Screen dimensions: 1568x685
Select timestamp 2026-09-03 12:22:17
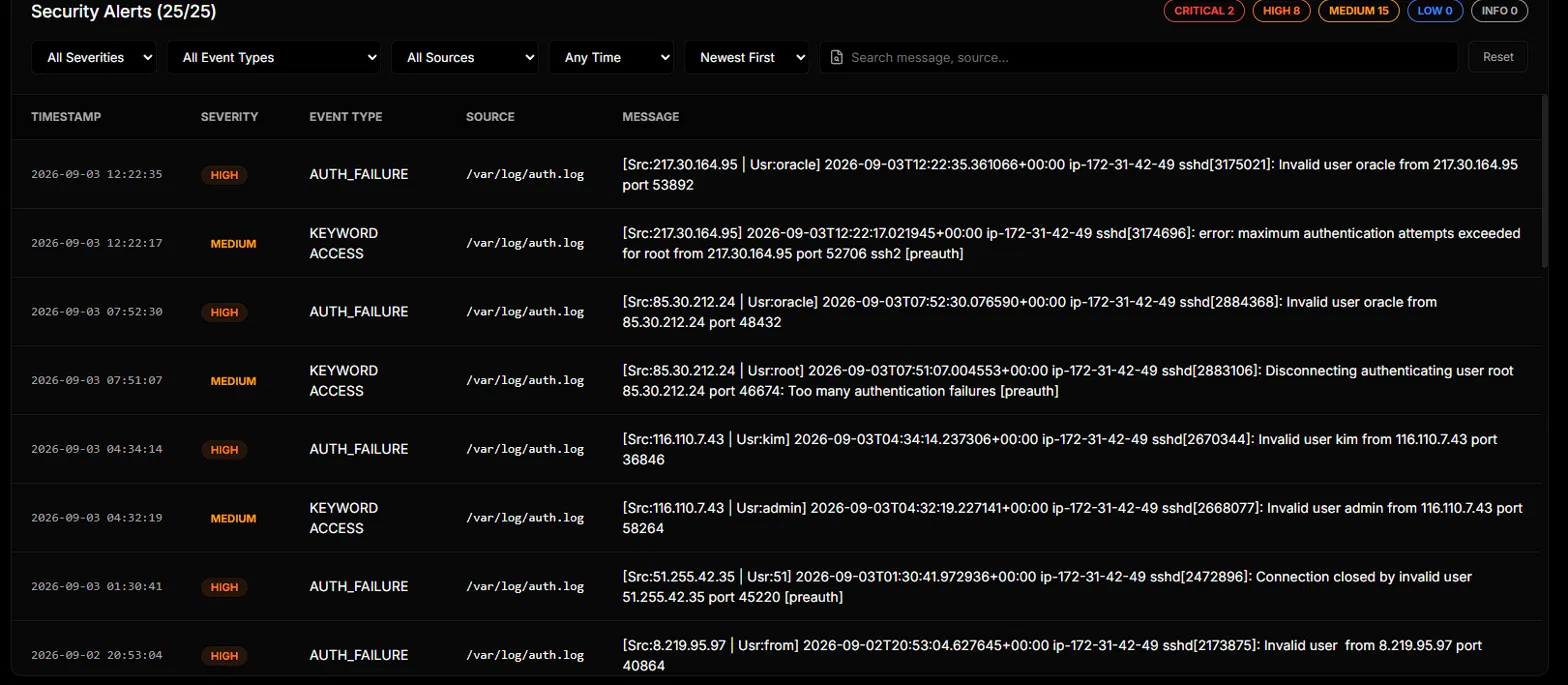click(96, 243)
